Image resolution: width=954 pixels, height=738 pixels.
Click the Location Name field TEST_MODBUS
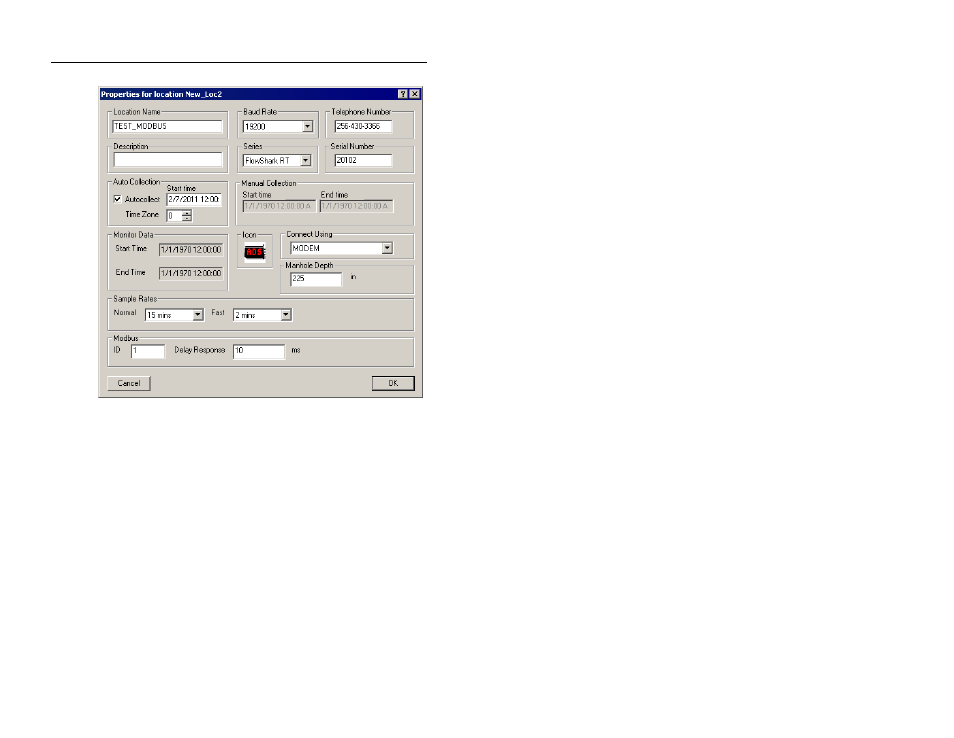coord(168,126)
